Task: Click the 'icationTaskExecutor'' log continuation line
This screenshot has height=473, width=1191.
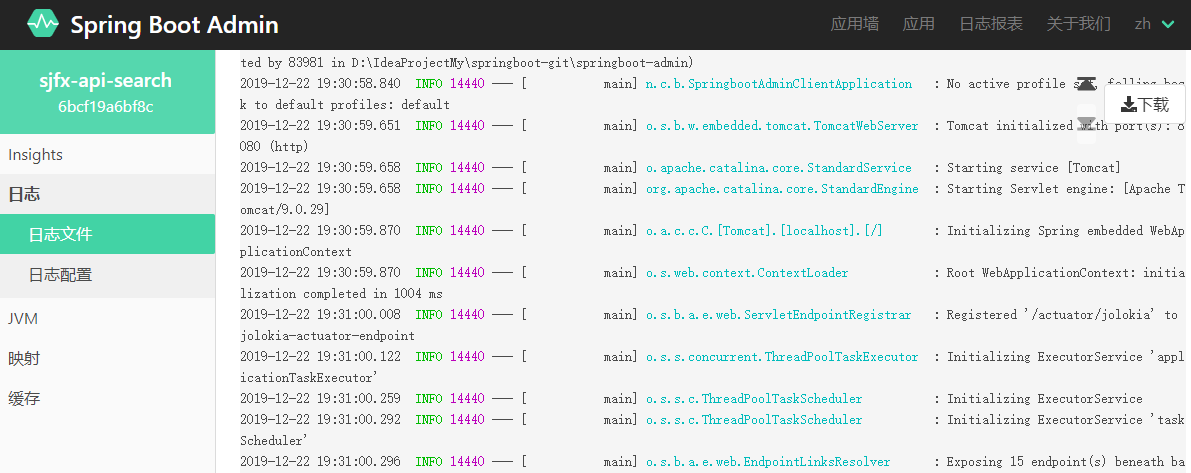Action: tap(309, 377)
